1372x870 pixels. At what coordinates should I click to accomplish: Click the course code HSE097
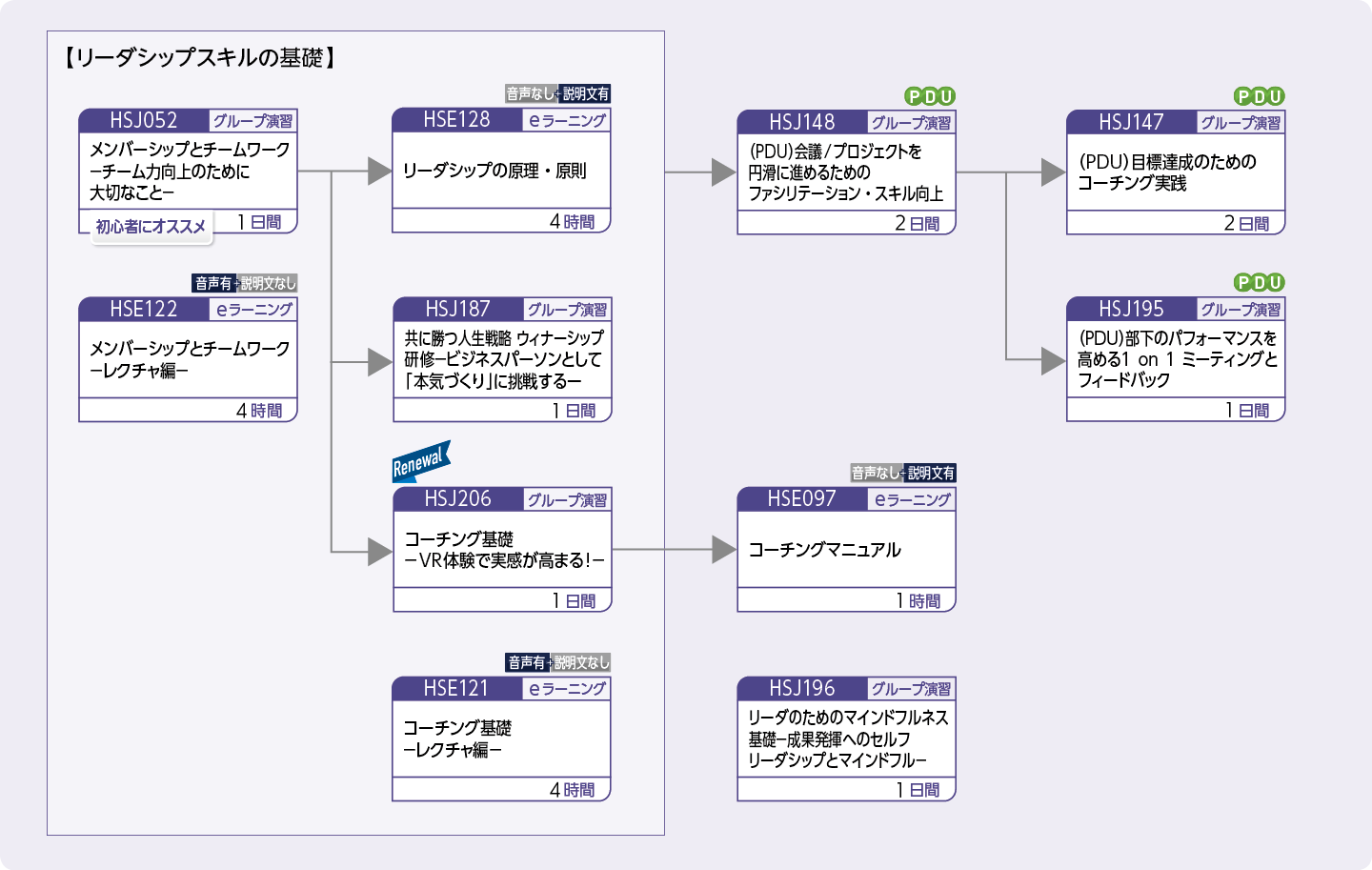[x=801, y=498]
